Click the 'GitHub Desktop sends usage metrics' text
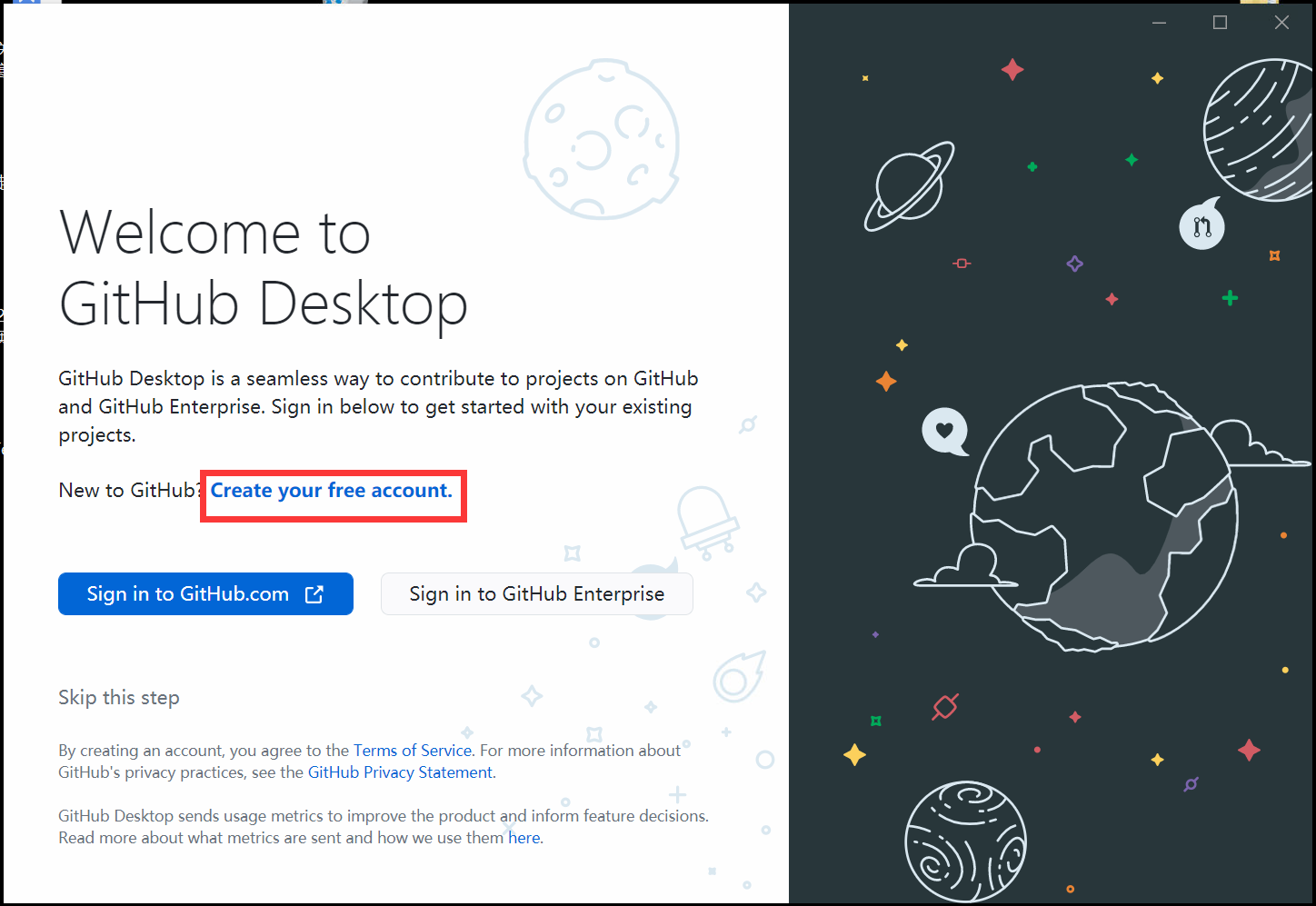The width and height of the screenshot is (1316, 906). pos(384,827)
